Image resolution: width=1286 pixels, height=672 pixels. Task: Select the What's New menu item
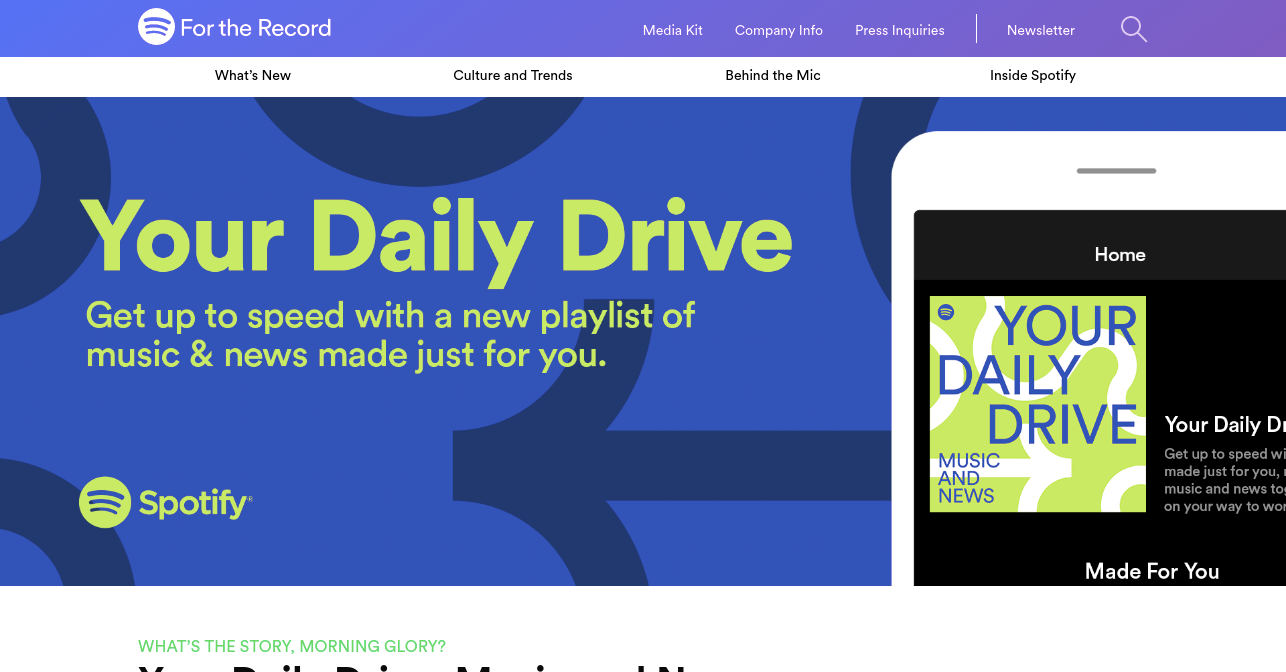[x=253, y=75]
